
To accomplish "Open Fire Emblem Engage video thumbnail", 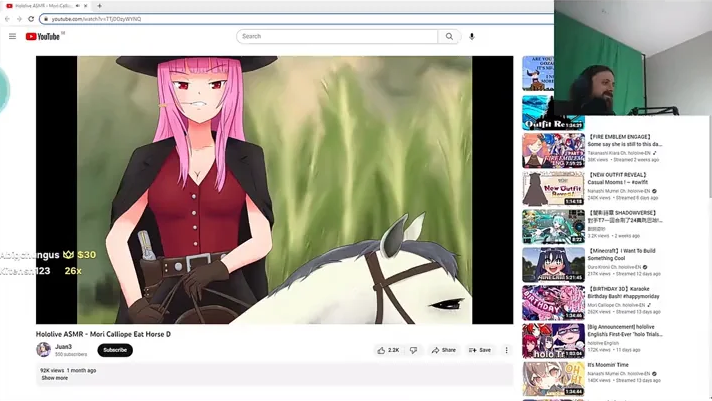I will [x=553, y=150].
